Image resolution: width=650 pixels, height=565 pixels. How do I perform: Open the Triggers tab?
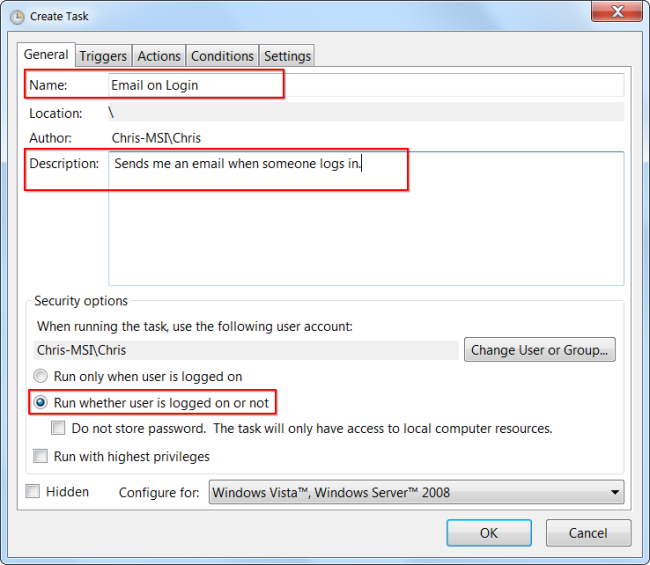pyautogui.click(x=103, y=56)
